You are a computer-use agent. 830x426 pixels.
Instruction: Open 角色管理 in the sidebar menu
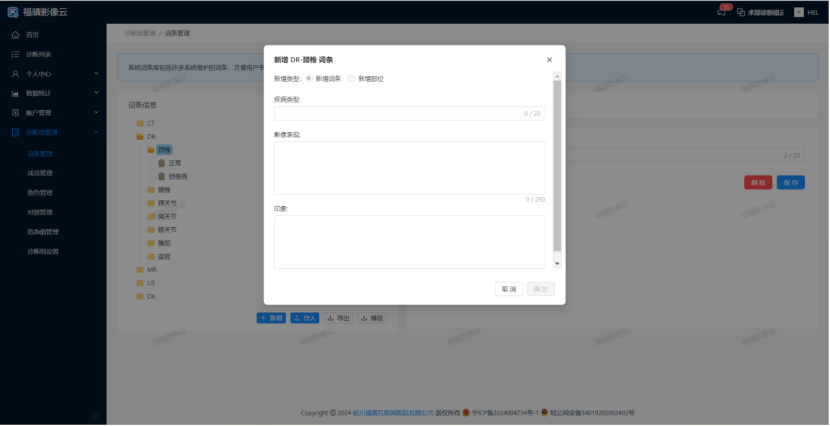pos(40,192)
